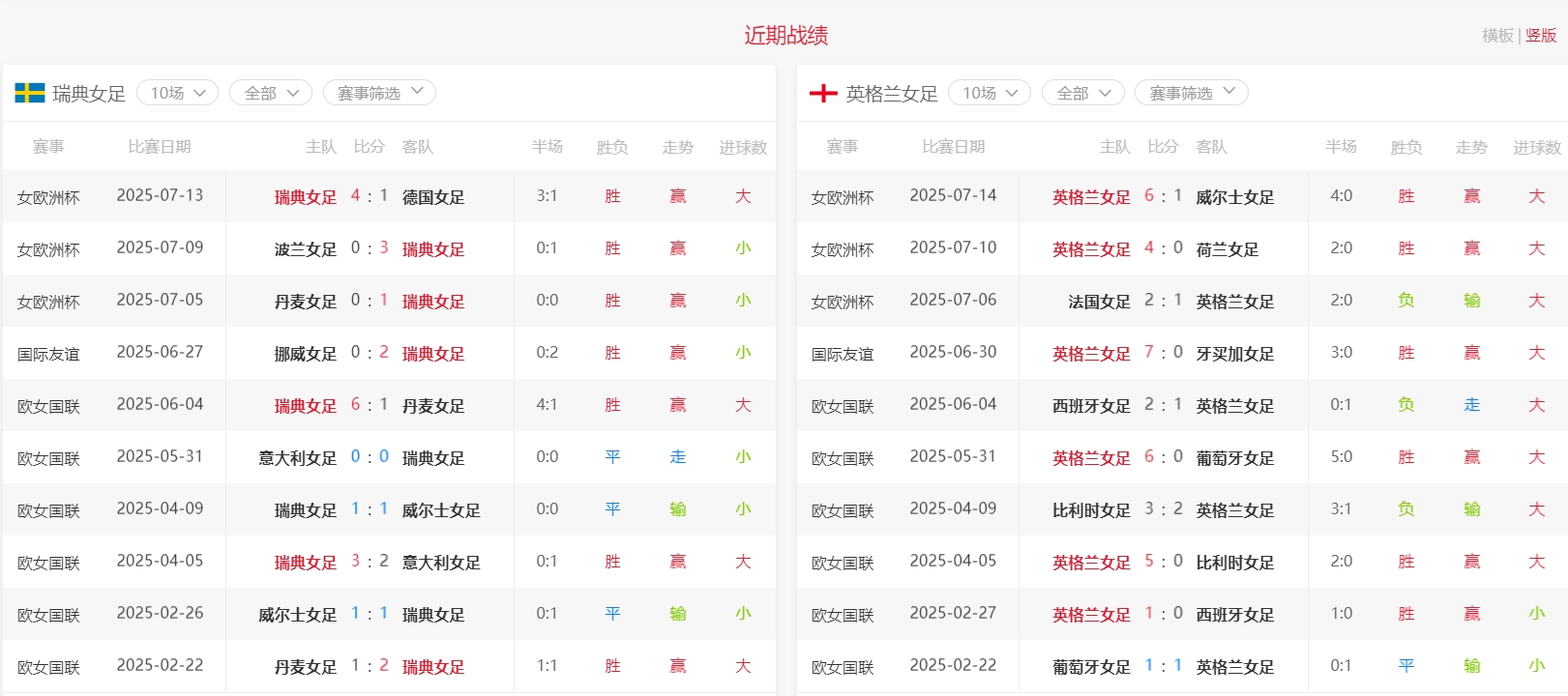Switch to 竖版 layout view
Image resolution: width=1568 pixels, height=696 pixels.
(1541, 36)
